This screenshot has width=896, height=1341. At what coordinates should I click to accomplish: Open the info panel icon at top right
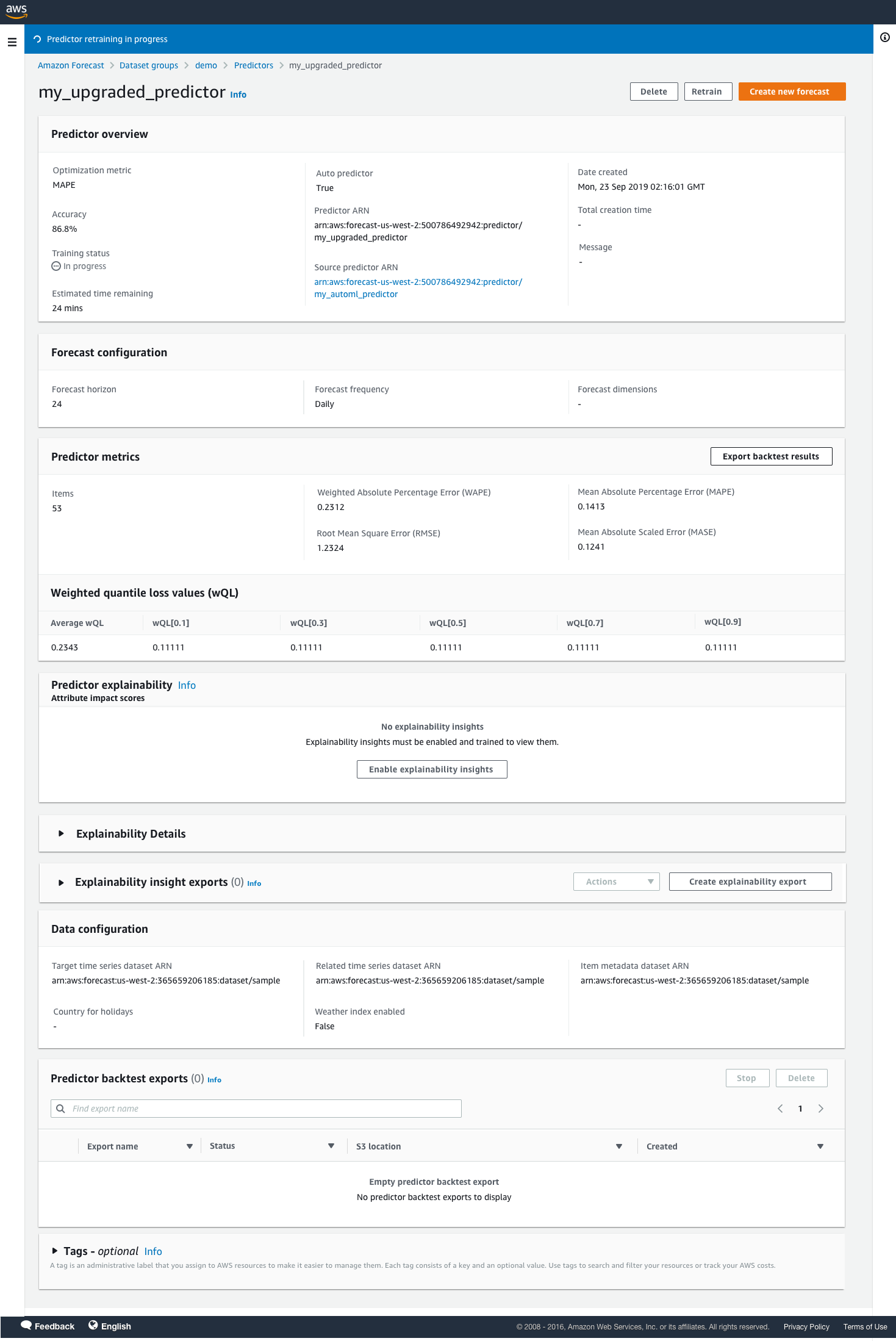coord(884,38)
